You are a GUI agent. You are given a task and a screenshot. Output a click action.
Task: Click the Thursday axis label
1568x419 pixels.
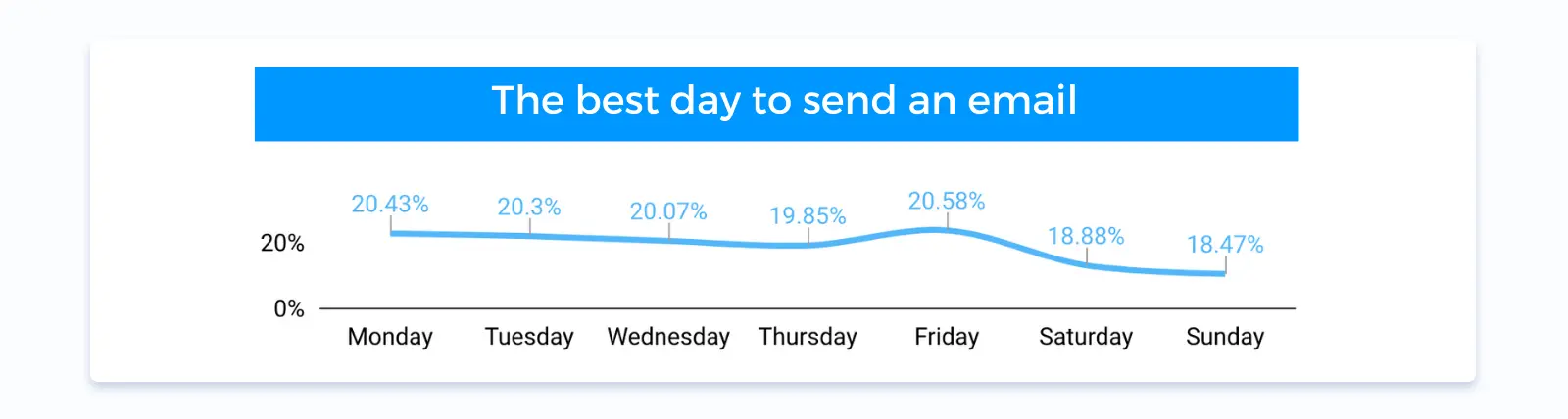808,337
